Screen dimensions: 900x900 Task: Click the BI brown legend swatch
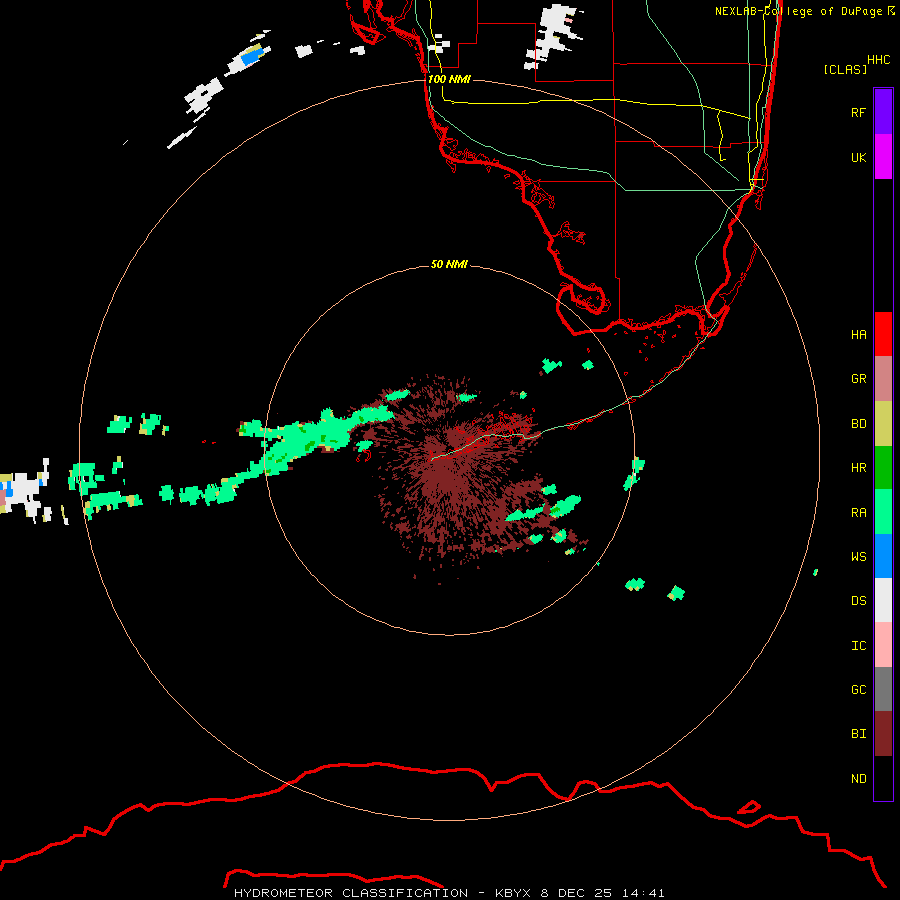(x=883, y=734)
